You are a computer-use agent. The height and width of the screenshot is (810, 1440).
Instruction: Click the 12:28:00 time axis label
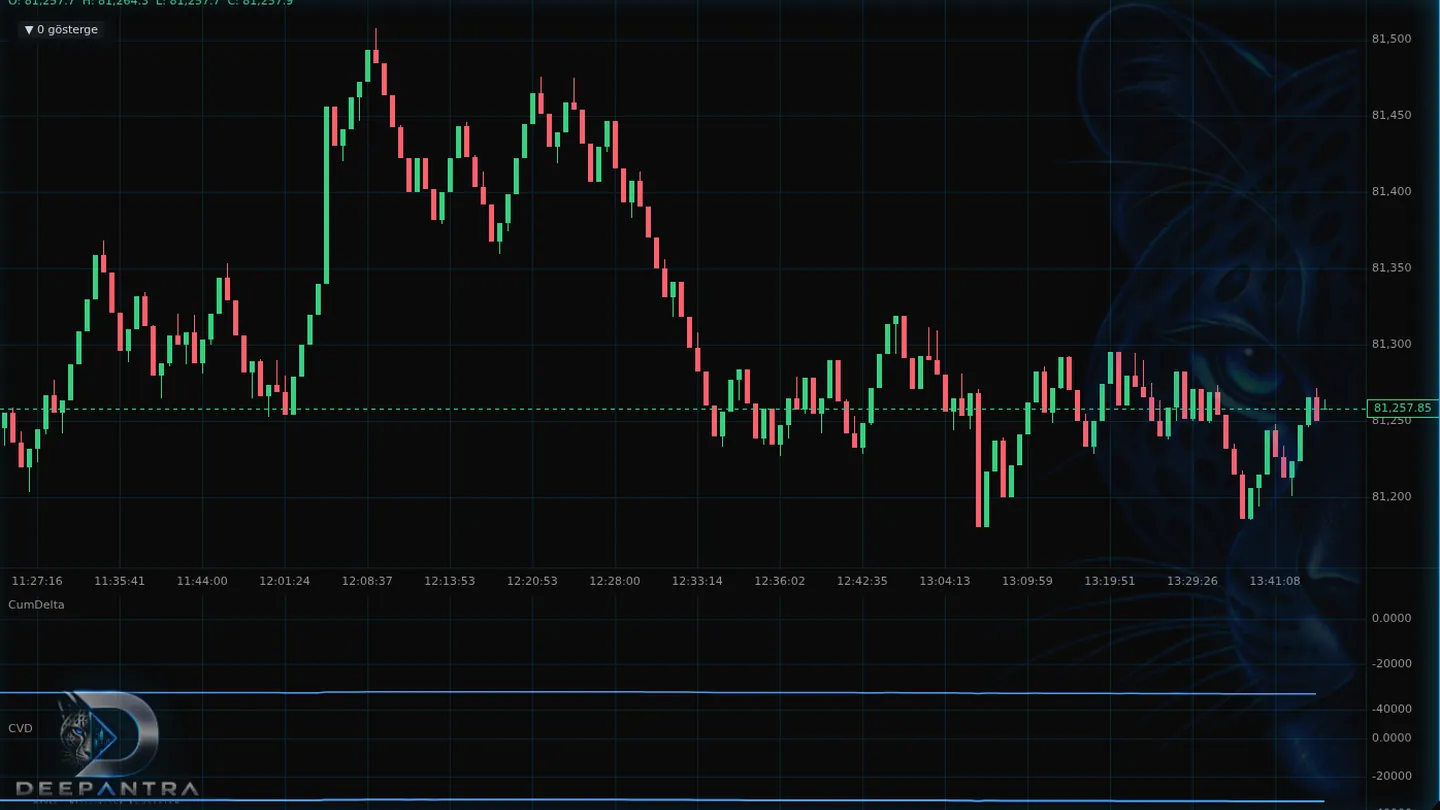click(x=615, y=581)
